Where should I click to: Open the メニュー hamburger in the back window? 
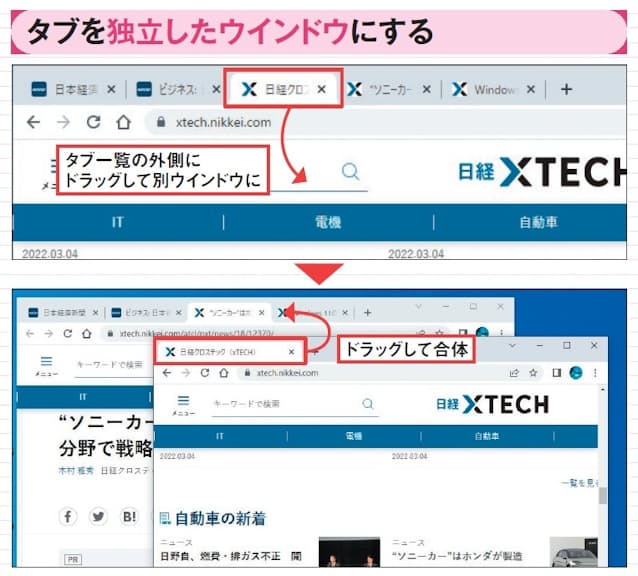click(x=46, y=365)
